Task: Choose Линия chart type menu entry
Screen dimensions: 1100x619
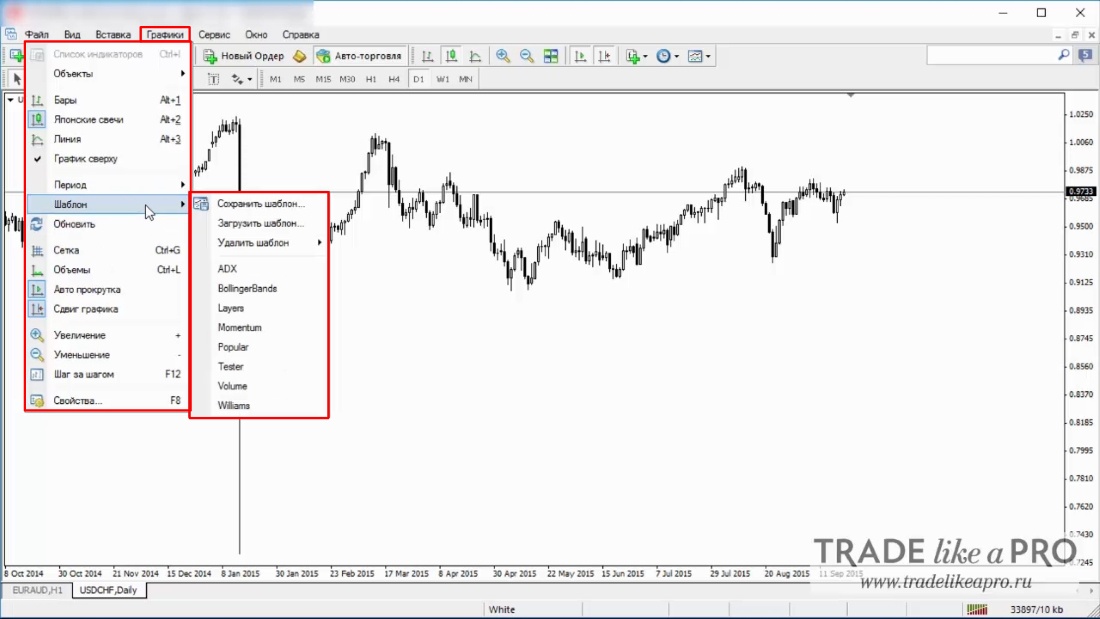Action: pos(107,140)
